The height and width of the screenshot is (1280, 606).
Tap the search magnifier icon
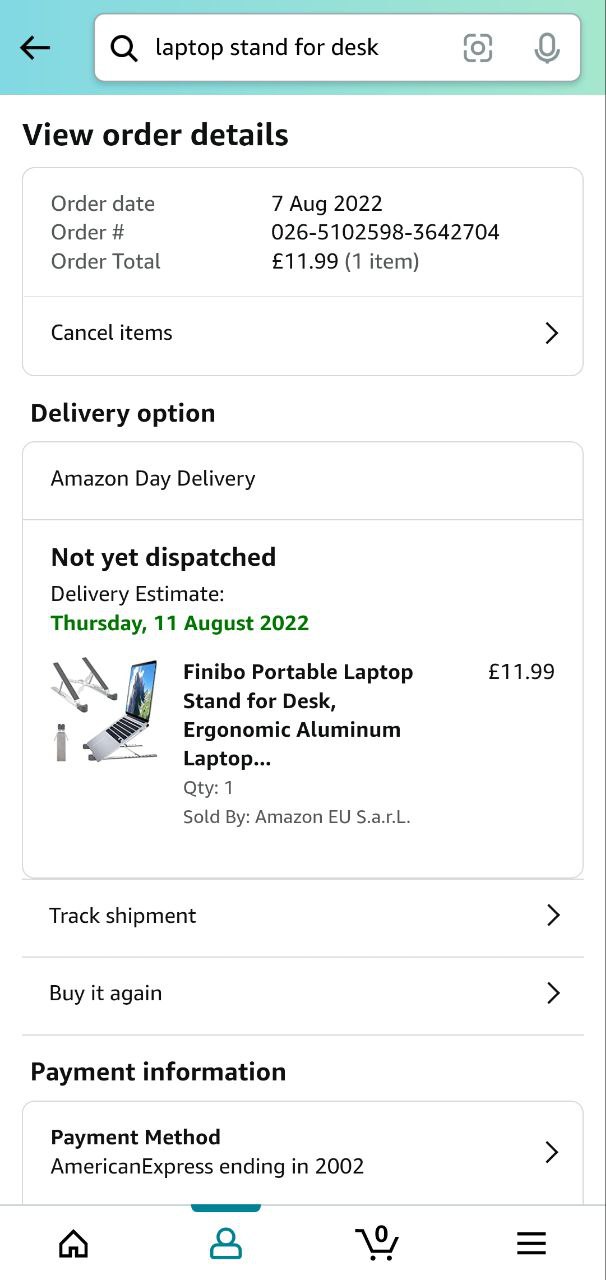click(x=124, y=48)
